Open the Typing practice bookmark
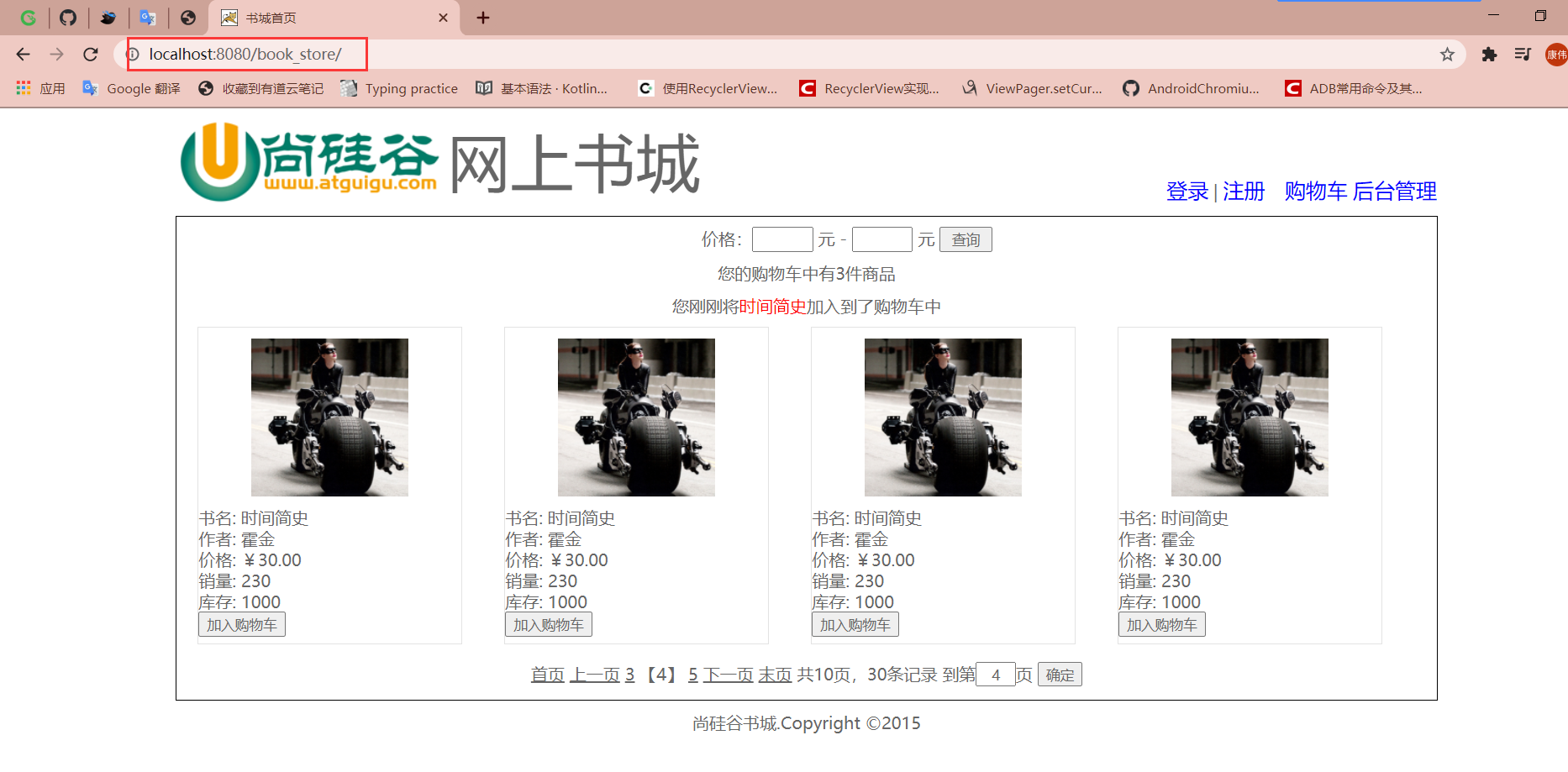The width and height of the screenshot is (1568, 772). [399, 88]
